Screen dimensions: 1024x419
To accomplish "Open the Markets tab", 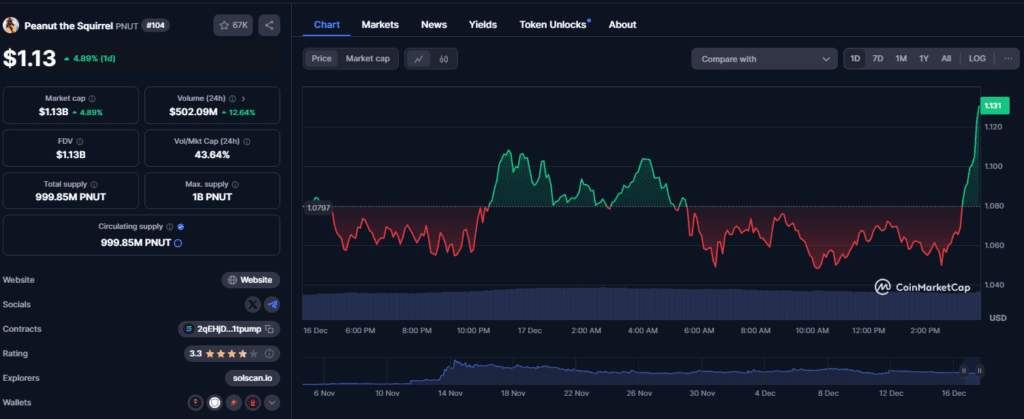I will coord(380,25).
